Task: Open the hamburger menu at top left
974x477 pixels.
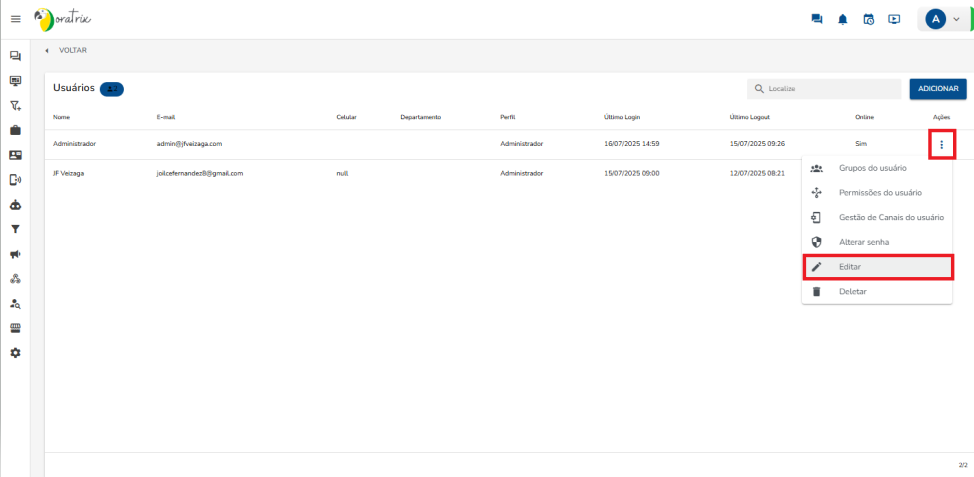Action: [x=15, y=19]
